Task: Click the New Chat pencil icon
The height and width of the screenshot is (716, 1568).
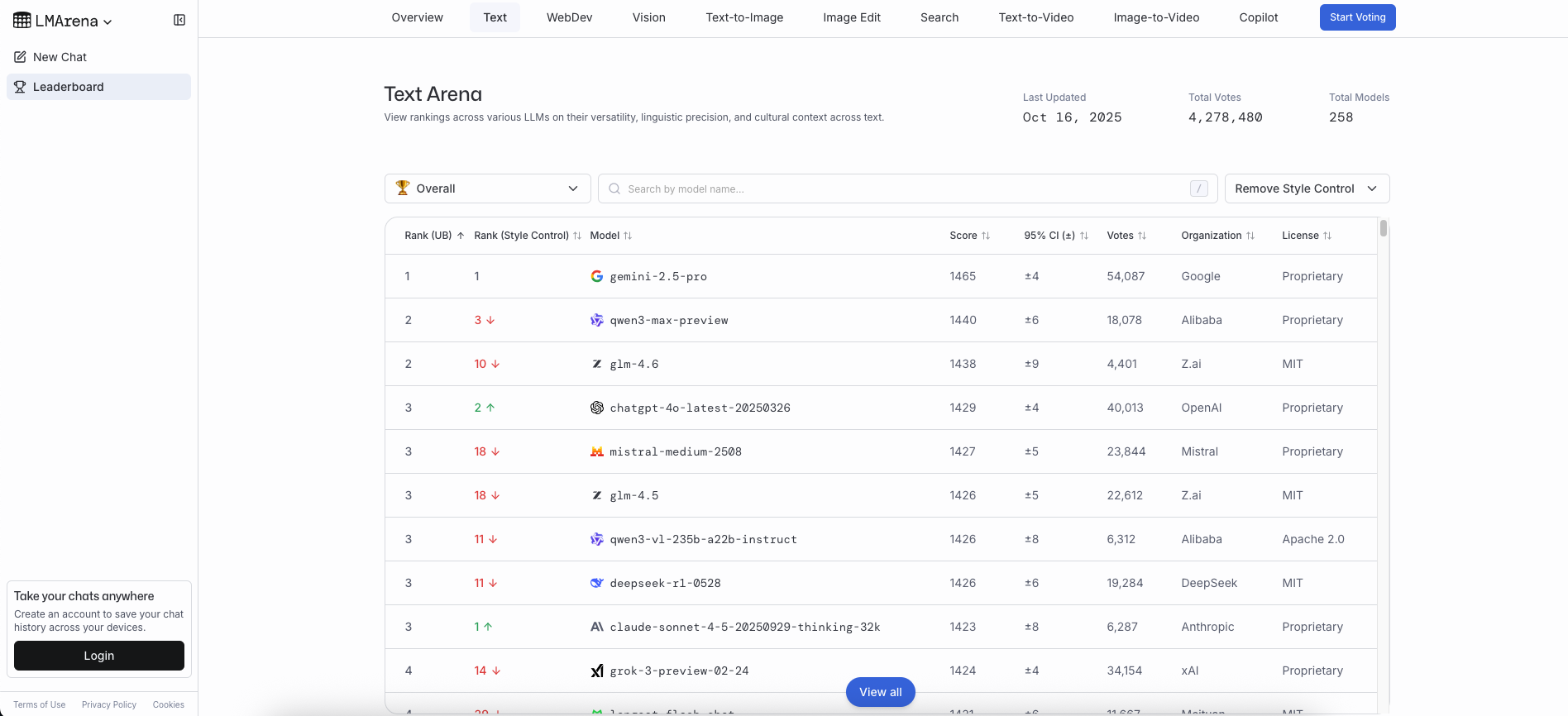Action: [20, 57]
